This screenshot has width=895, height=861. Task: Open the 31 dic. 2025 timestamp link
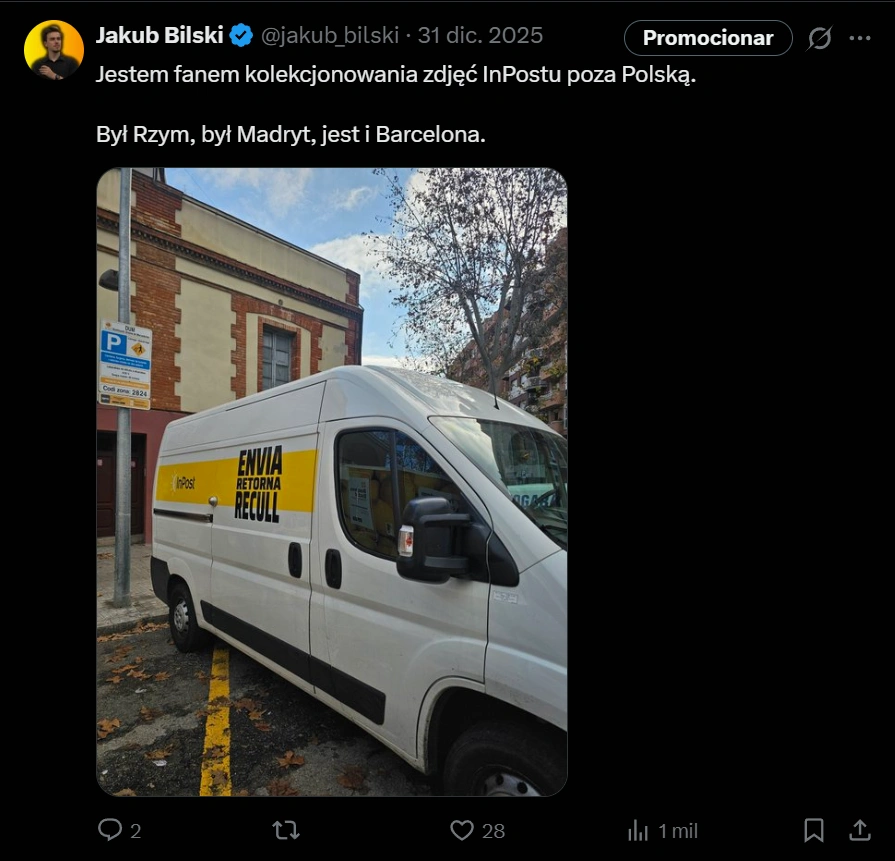point(481,37)
